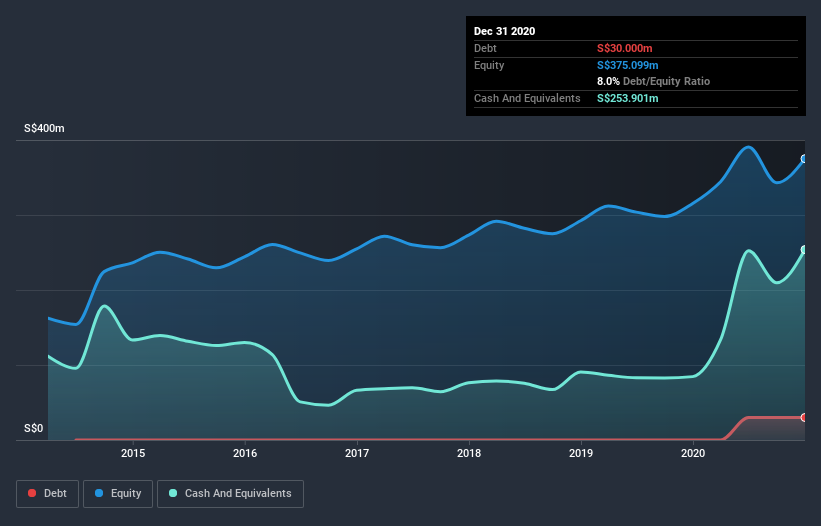Select the Equity endpoint marker at Dec 2020
This screenshot has height=526, width=821.
point(804,159)
